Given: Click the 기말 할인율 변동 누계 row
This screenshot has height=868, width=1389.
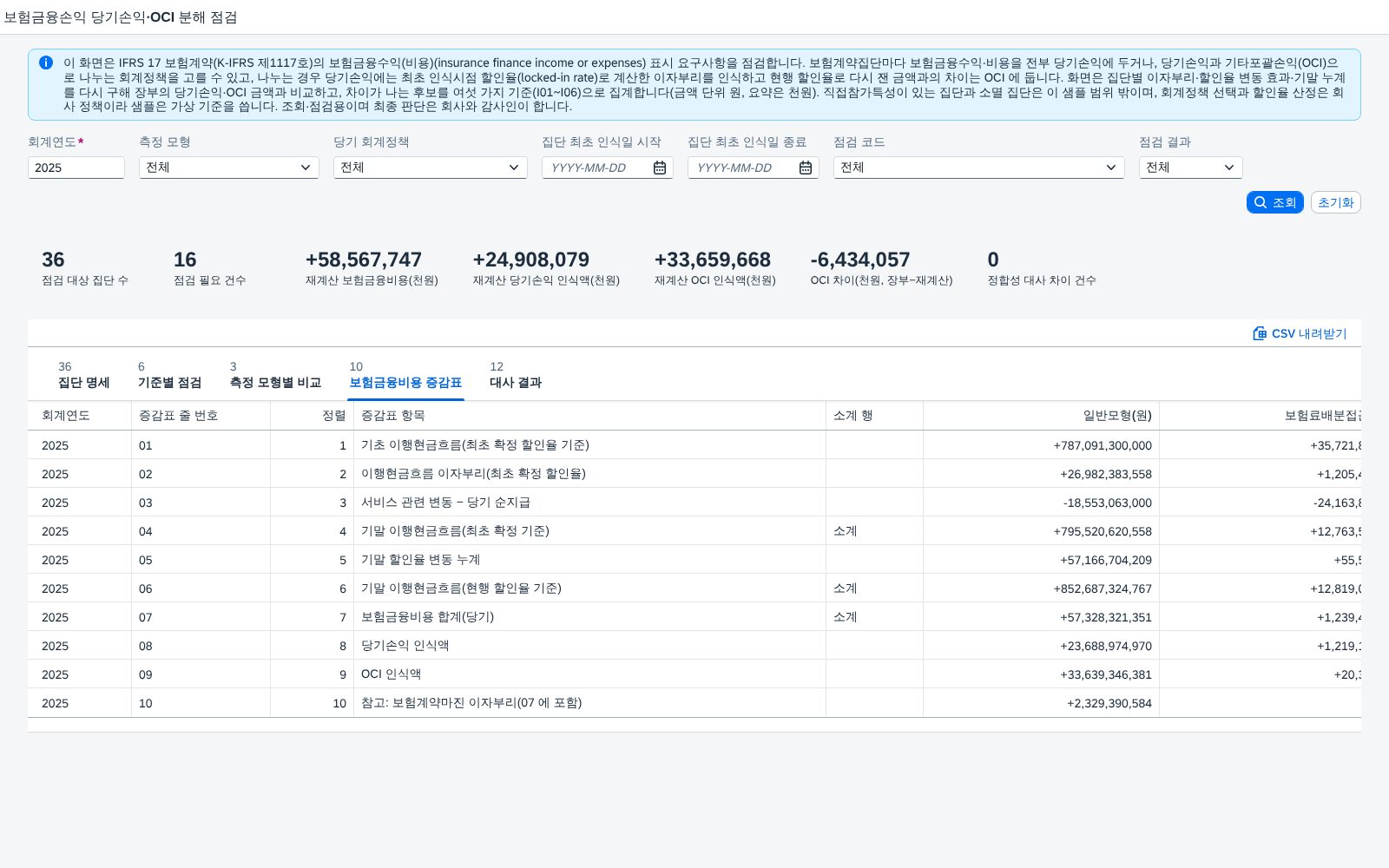Looking at the screenshot, I should (694, 560).
